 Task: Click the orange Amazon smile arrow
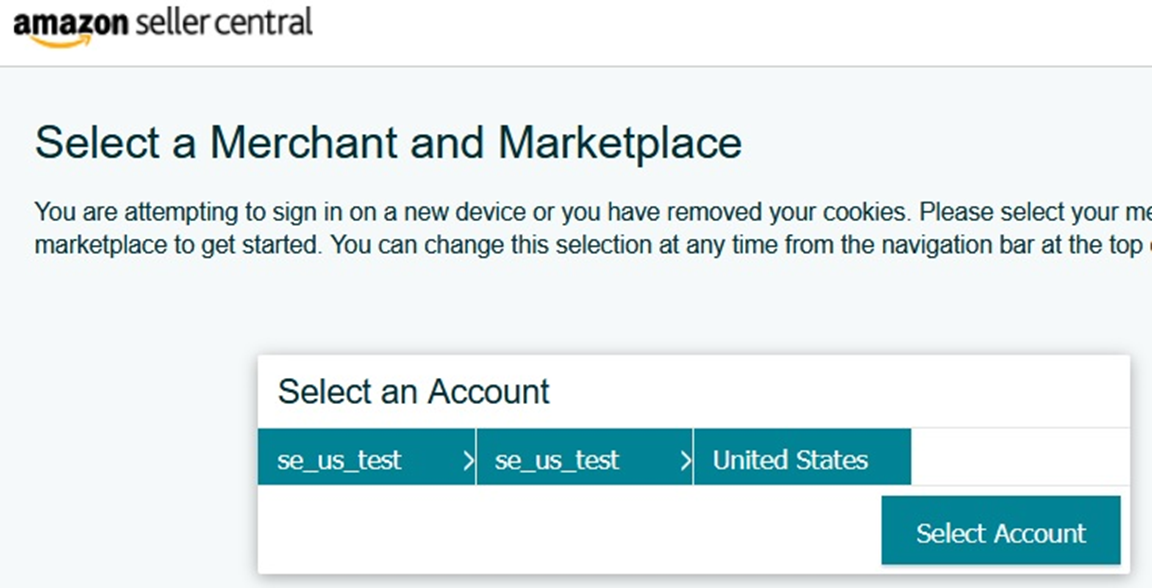tap(62, 41)
